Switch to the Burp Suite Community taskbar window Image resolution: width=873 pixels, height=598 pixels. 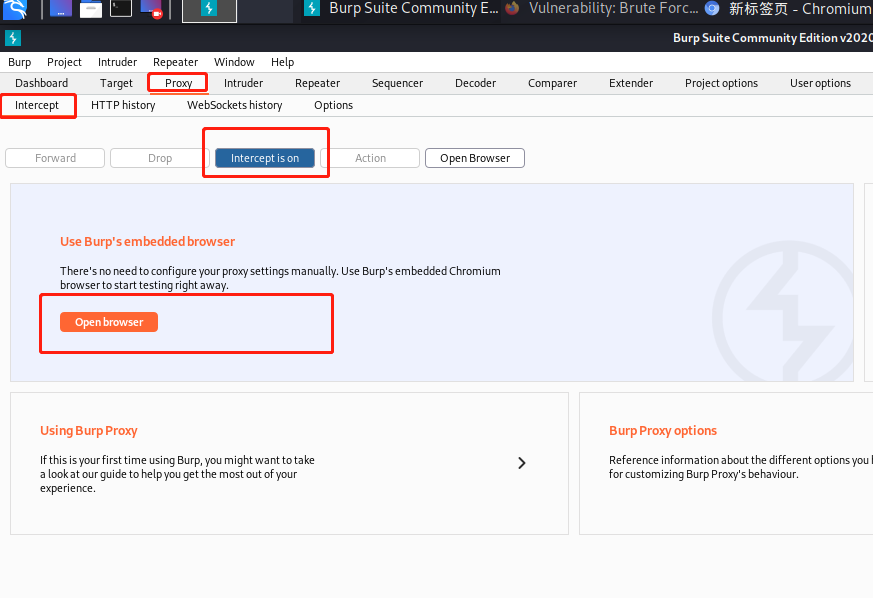click(402, 9)
